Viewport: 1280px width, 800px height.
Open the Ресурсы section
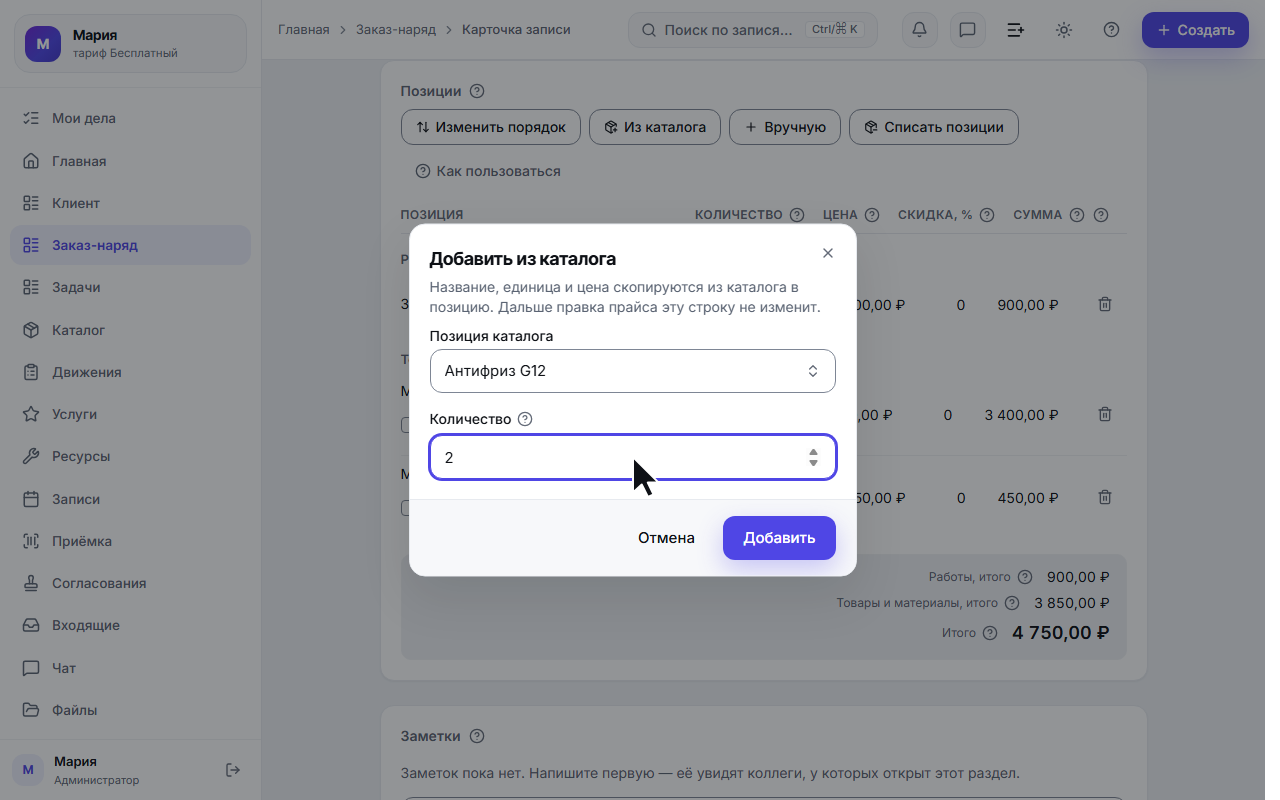tap(130, 456)
